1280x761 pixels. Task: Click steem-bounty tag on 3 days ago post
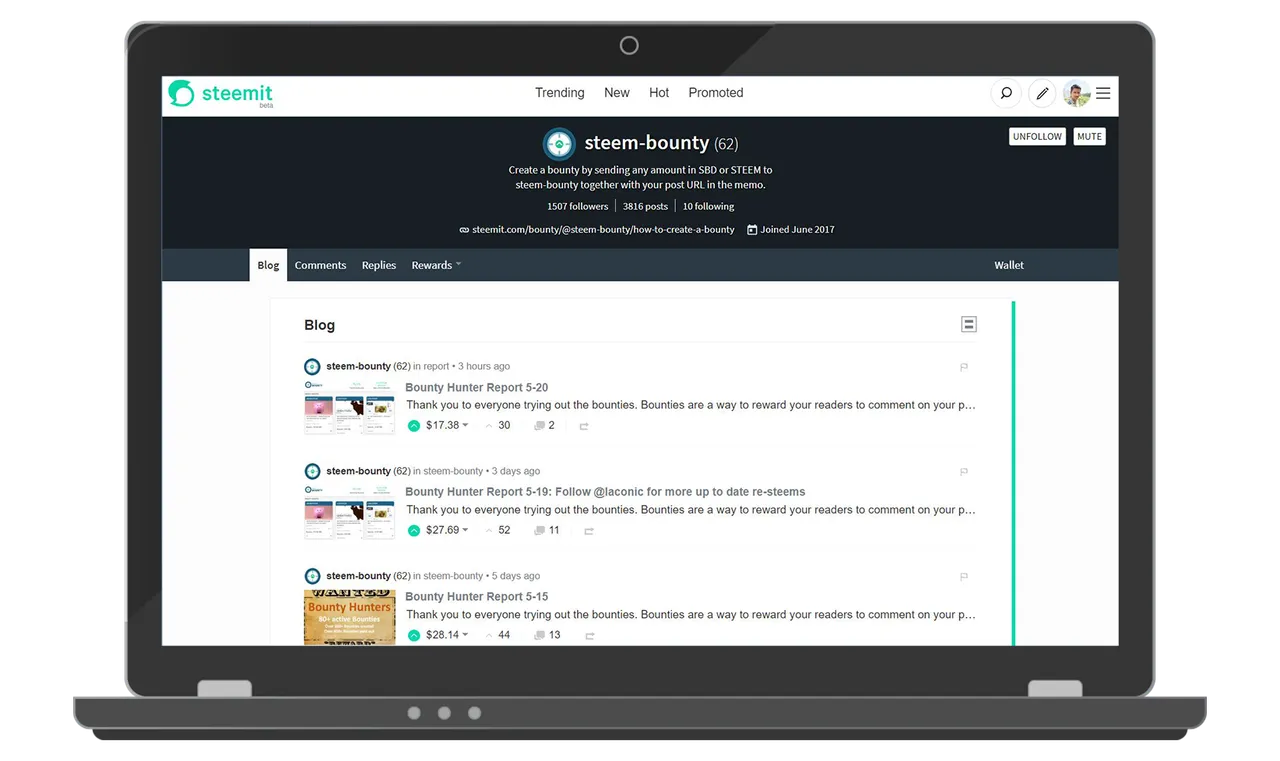pyautogui.click(x=453, y=471)
